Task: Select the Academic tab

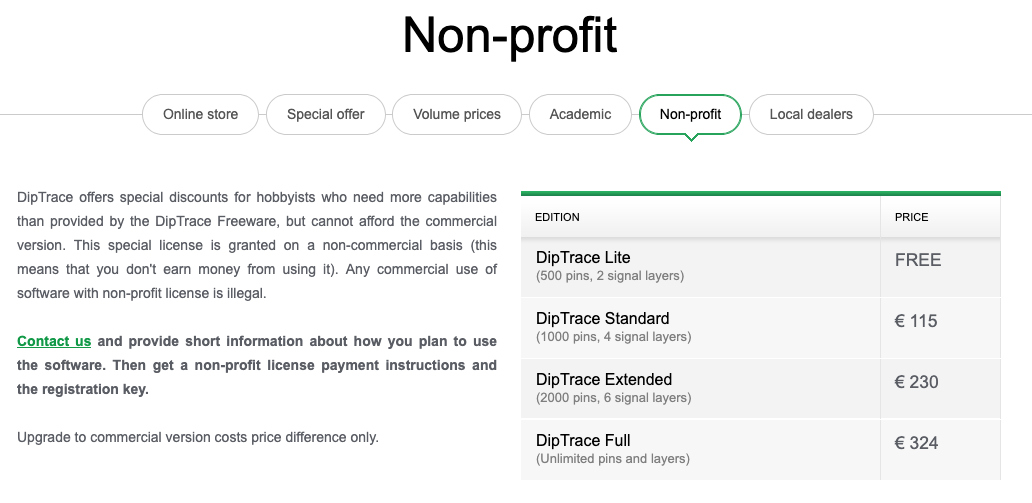Action: pyautogui.click(x=580, y=114)
